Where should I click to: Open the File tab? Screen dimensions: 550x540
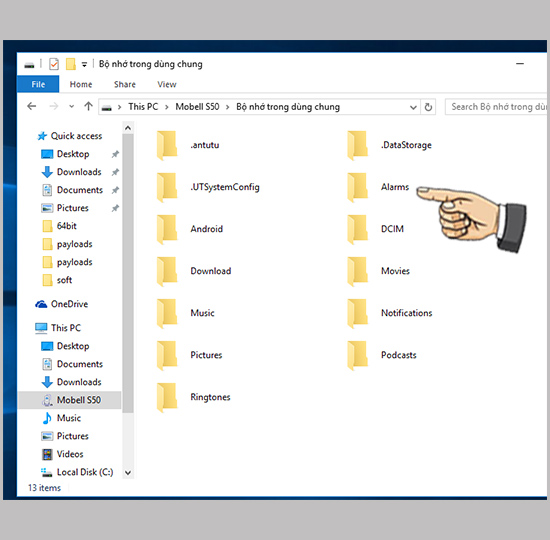tap(38, 85)
